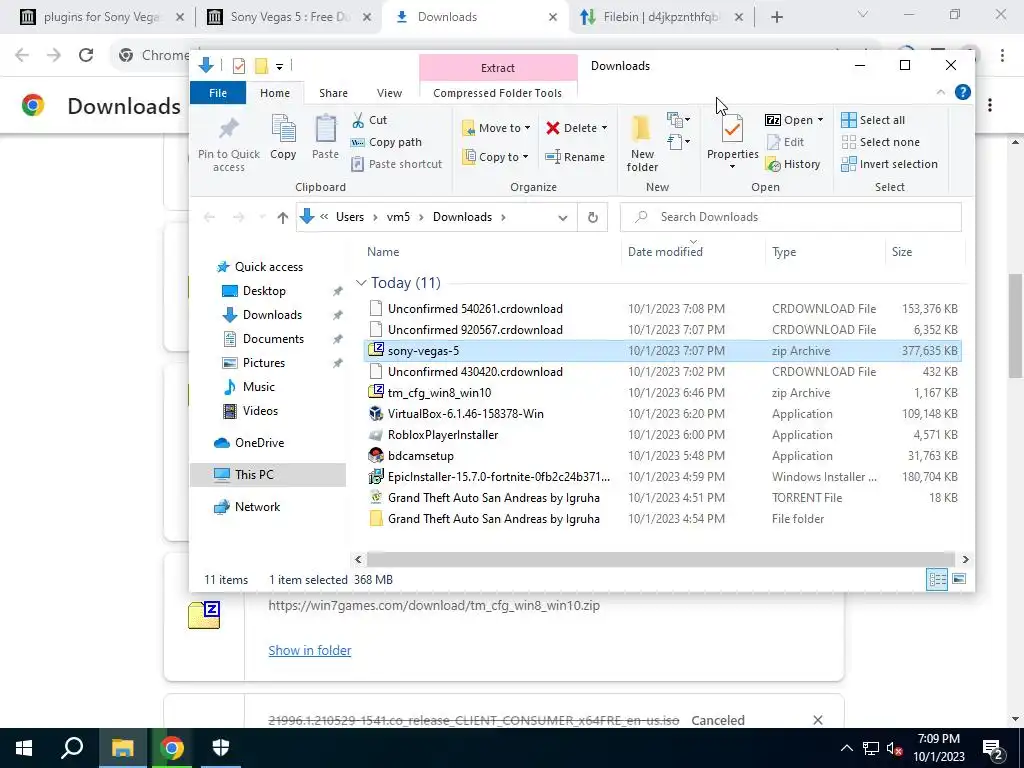The image size is (1024, 768).
Task: Open the 7-Zip Open dropdown arrow
Action: pyautogui.click(x=820, y=120)
